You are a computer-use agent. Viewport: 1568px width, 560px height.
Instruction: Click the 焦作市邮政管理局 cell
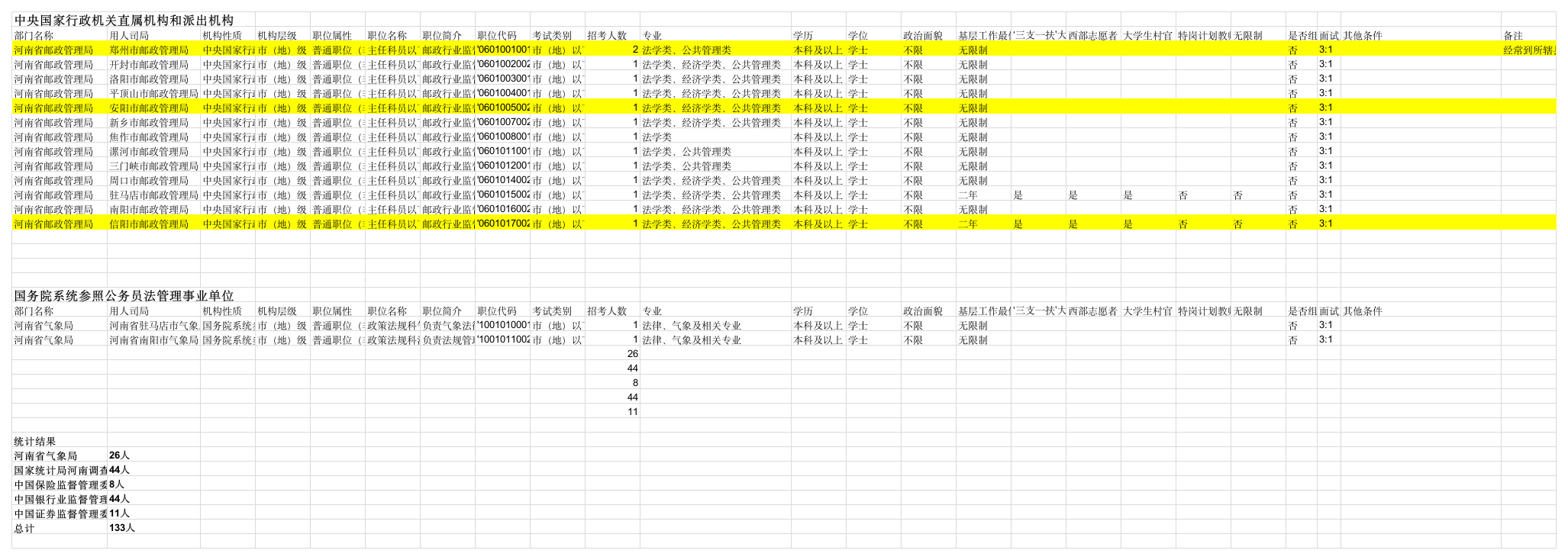coord(153,137)
